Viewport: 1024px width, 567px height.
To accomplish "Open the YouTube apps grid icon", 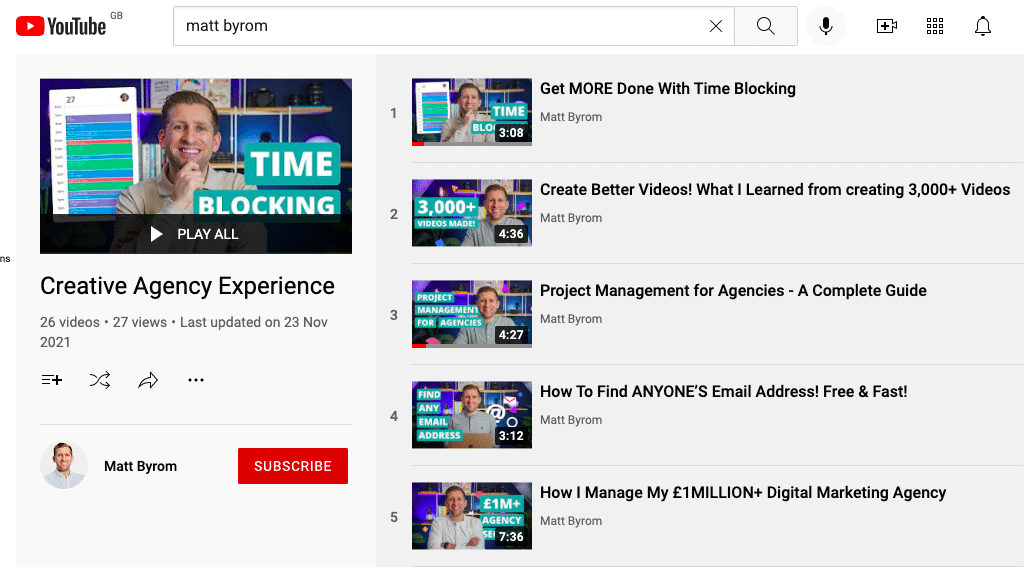I will coord(935,26).
